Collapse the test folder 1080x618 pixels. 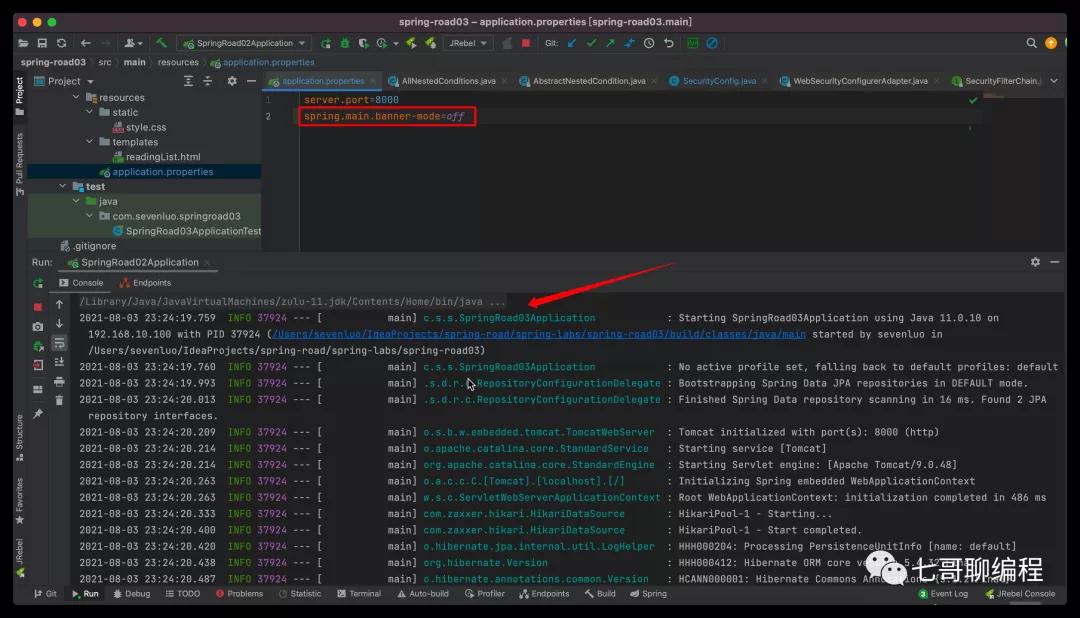63,186
